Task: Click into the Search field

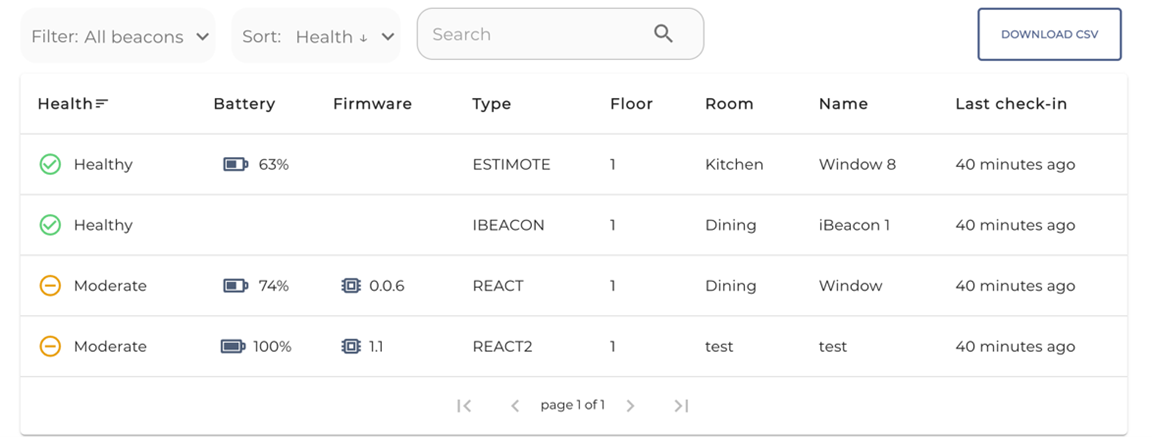Action: [560, 34]
